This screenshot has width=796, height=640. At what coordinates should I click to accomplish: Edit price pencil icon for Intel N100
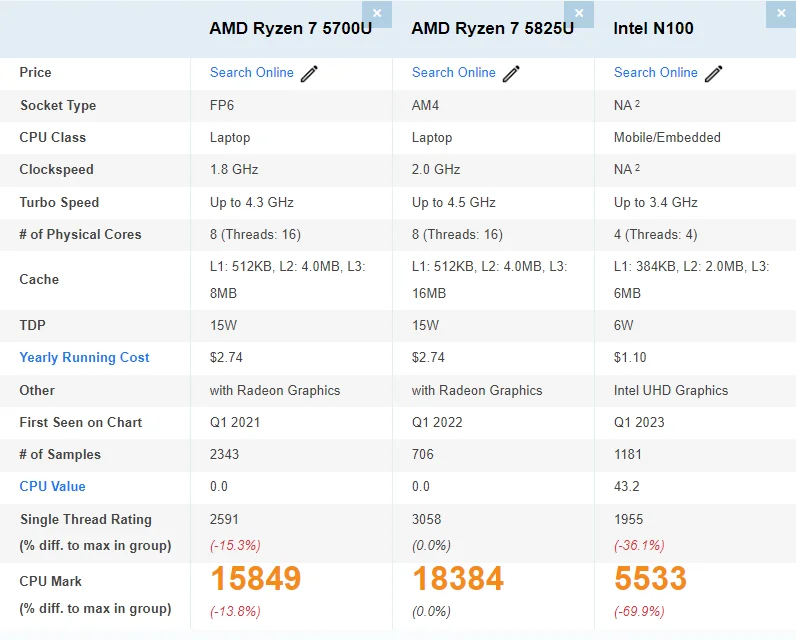pos(713,73)
